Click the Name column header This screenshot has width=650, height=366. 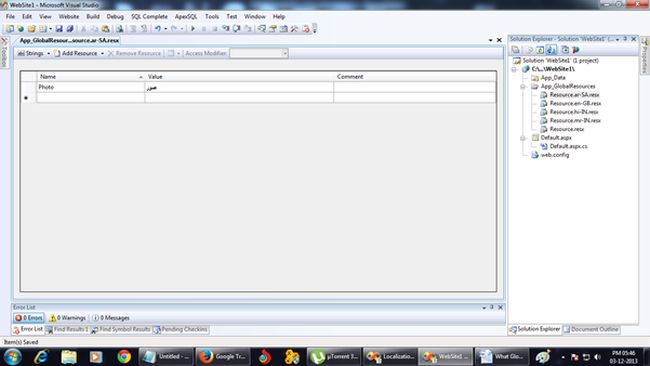[x=91, y=77]
